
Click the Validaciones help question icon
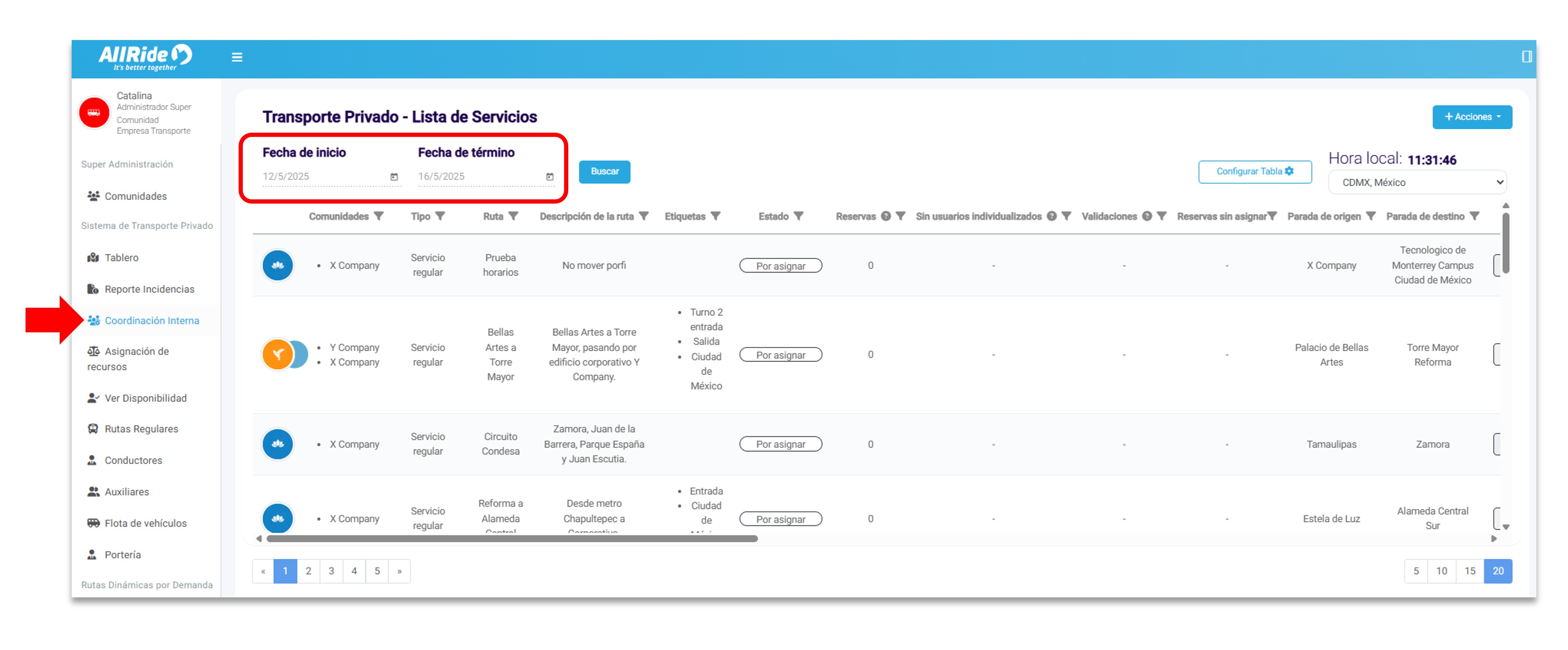1147,216
